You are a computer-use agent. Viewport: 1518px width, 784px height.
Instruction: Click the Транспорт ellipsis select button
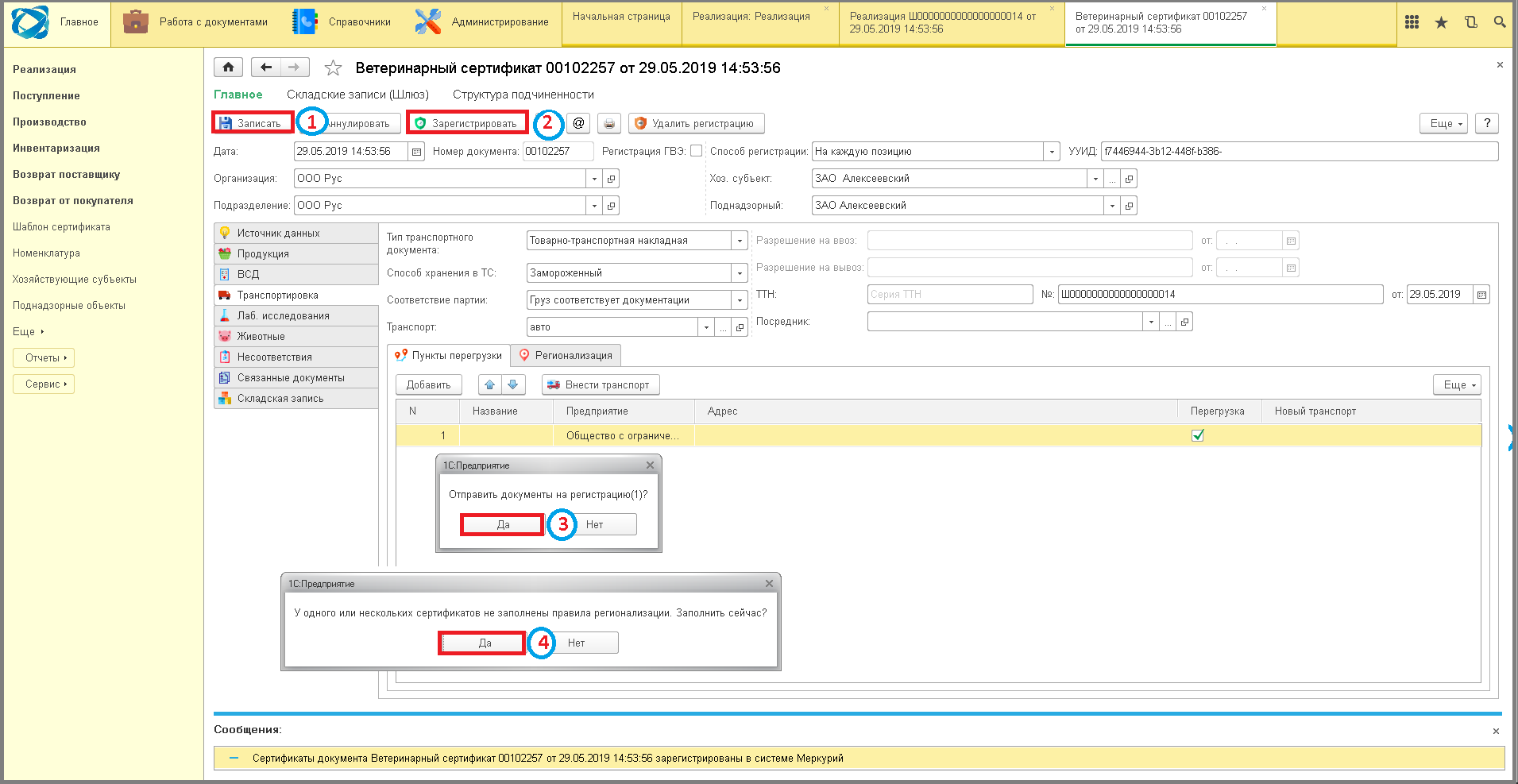point(723,327)
